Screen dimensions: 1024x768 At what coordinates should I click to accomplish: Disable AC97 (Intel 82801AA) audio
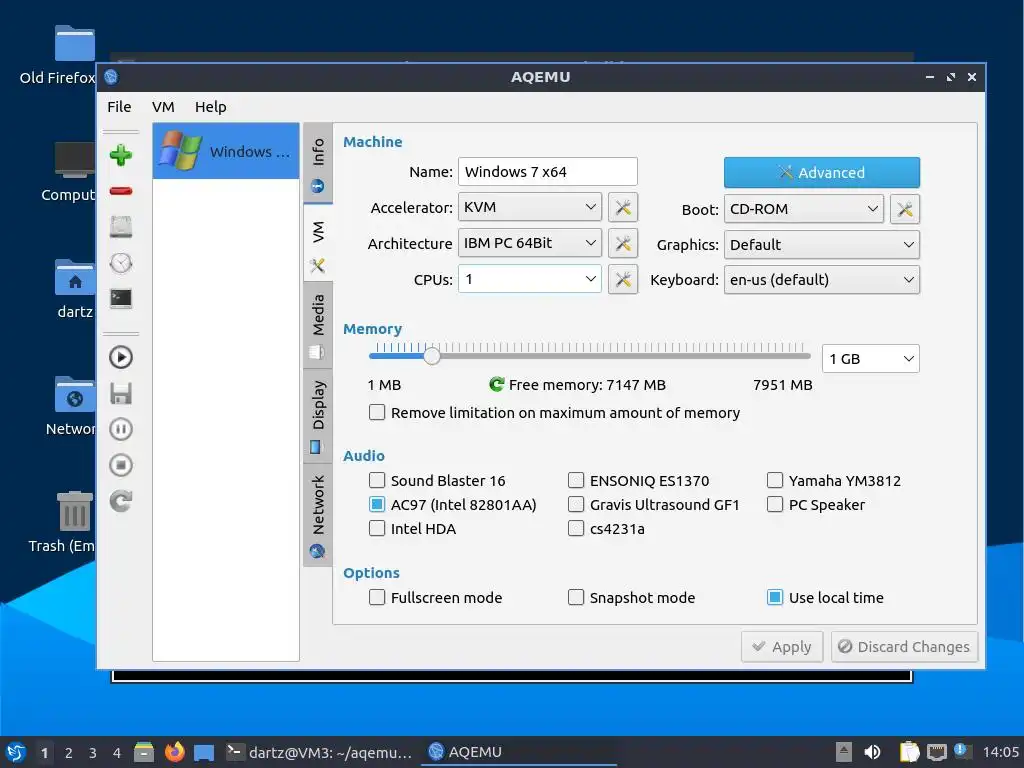[x=377, y=504]
